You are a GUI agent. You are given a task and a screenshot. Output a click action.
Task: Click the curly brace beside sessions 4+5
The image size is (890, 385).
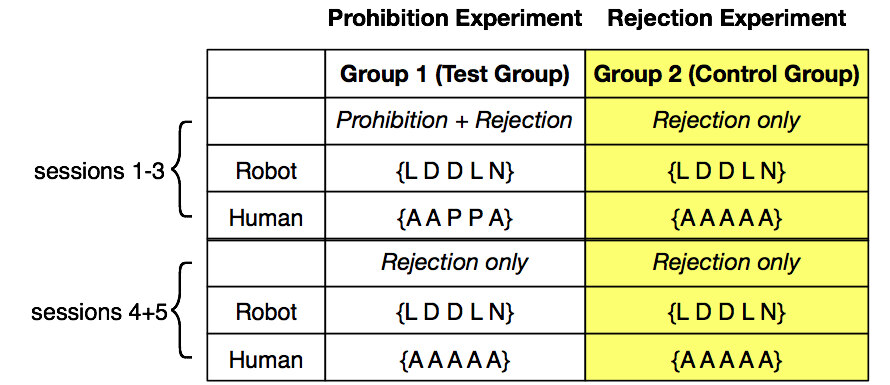pyautogui.click(x=181, y=311)
